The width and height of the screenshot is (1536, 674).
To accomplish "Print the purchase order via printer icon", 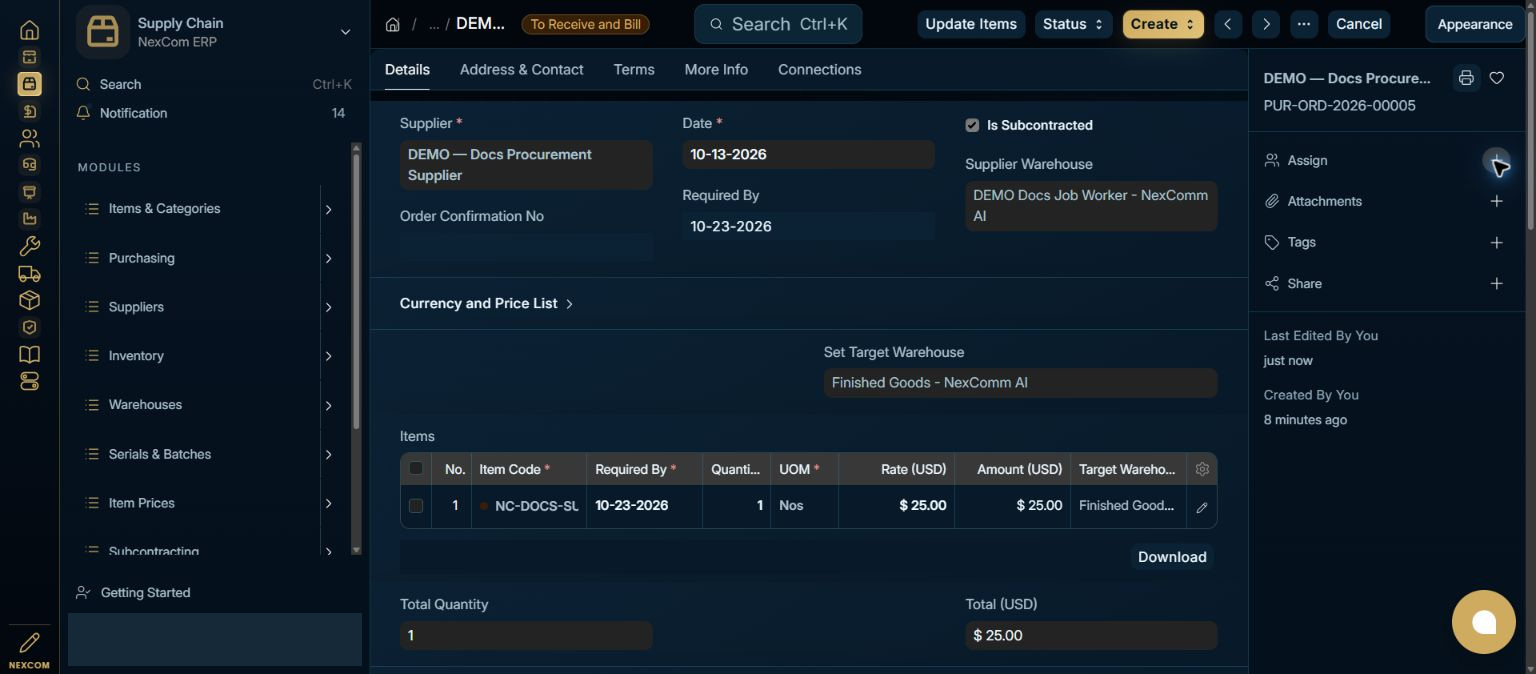I will (x=1466, y=78).
